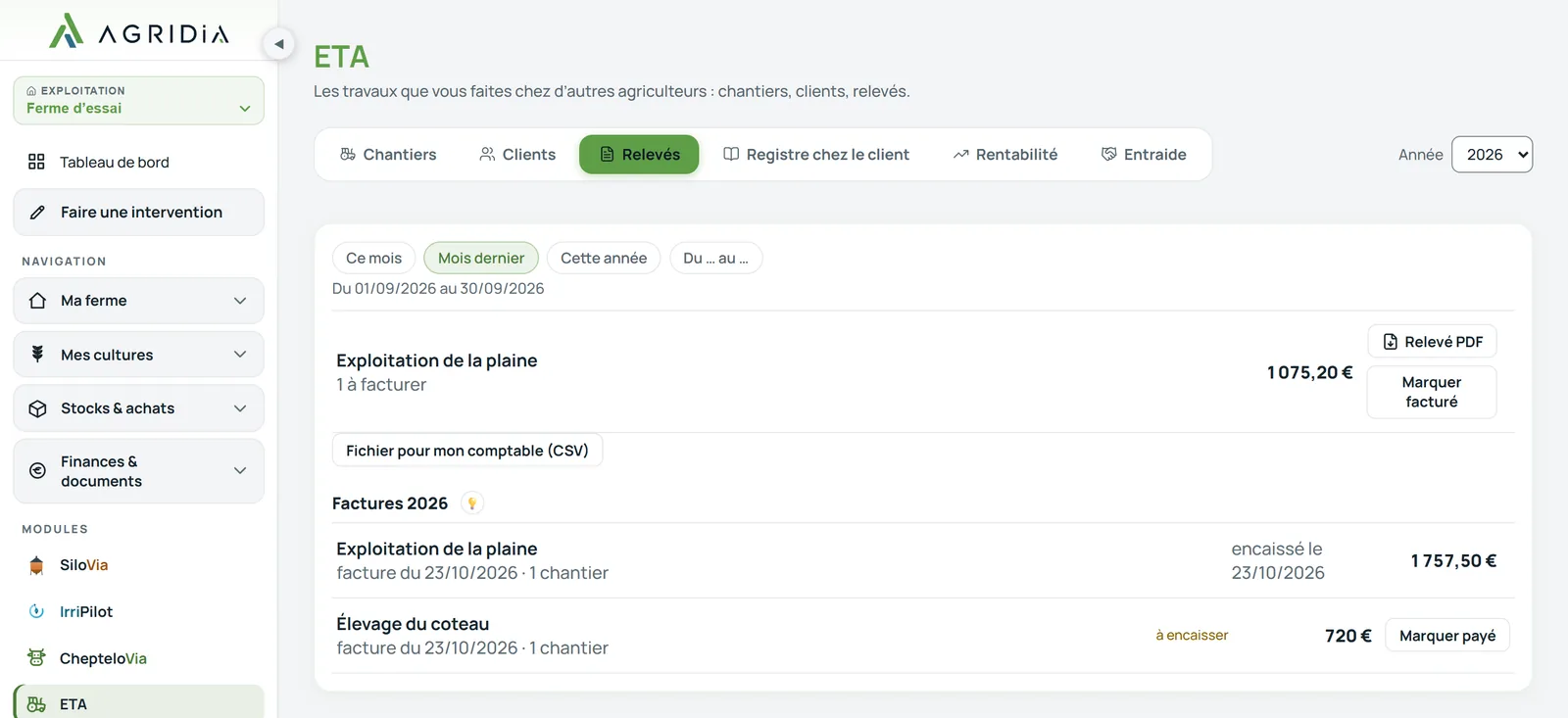Download the Relevé PDF

click(1432, 342)
